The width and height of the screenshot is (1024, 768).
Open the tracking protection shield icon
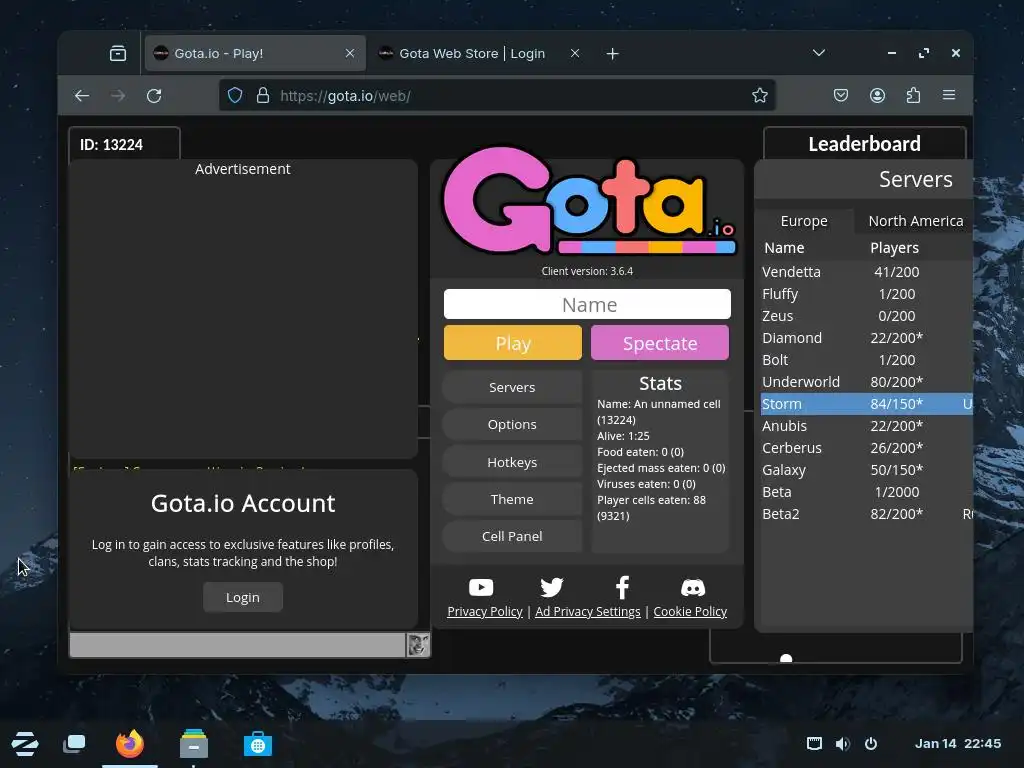point(235,96)
